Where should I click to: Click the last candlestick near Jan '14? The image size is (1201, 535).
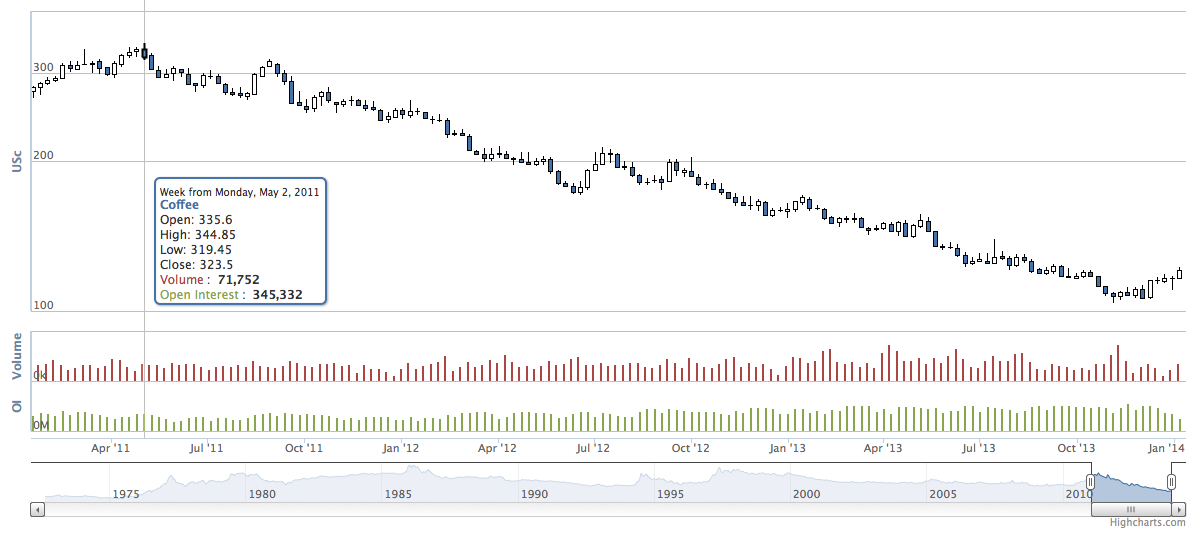[x=1180, y=273]
